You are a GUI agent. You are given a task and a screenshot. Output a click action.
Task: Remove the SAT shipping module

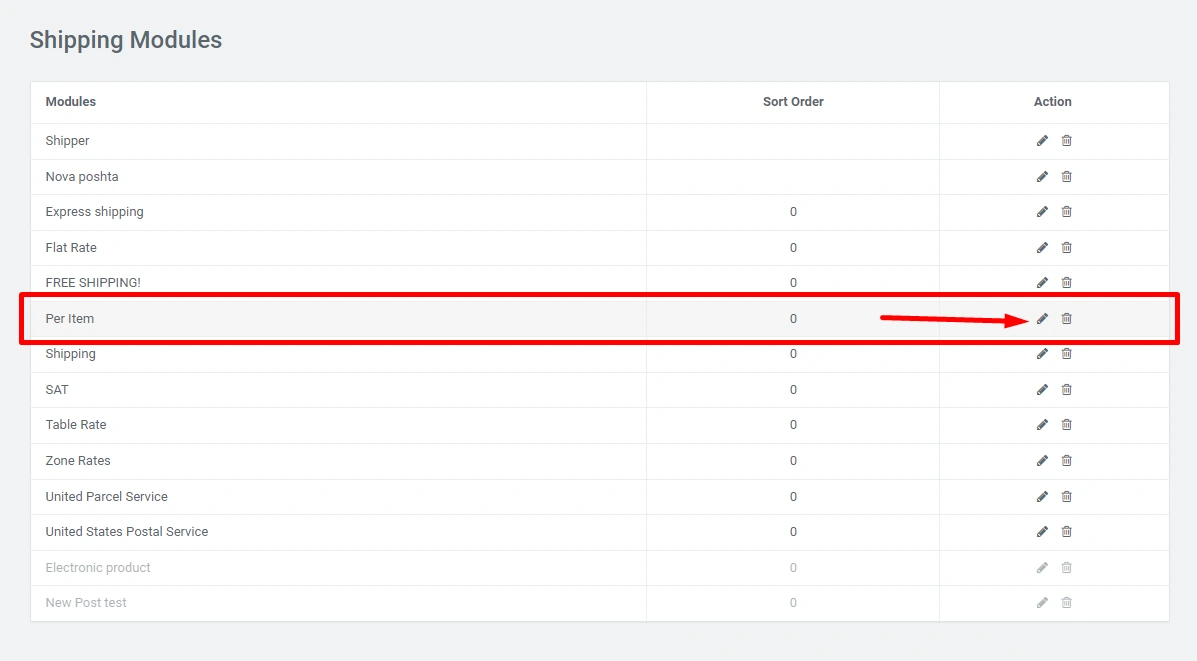[x=1066, y=390]
